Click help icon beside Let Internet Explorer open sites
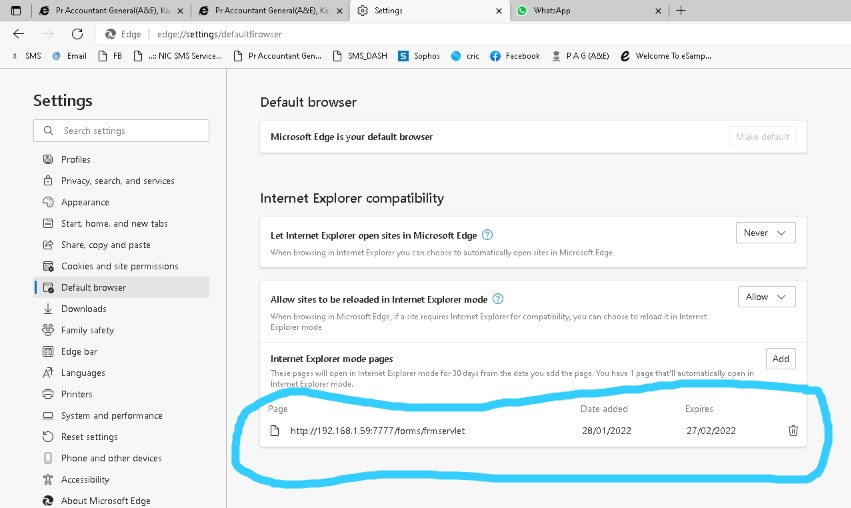Viewport: 851px width, 508px height. point(488,235)
